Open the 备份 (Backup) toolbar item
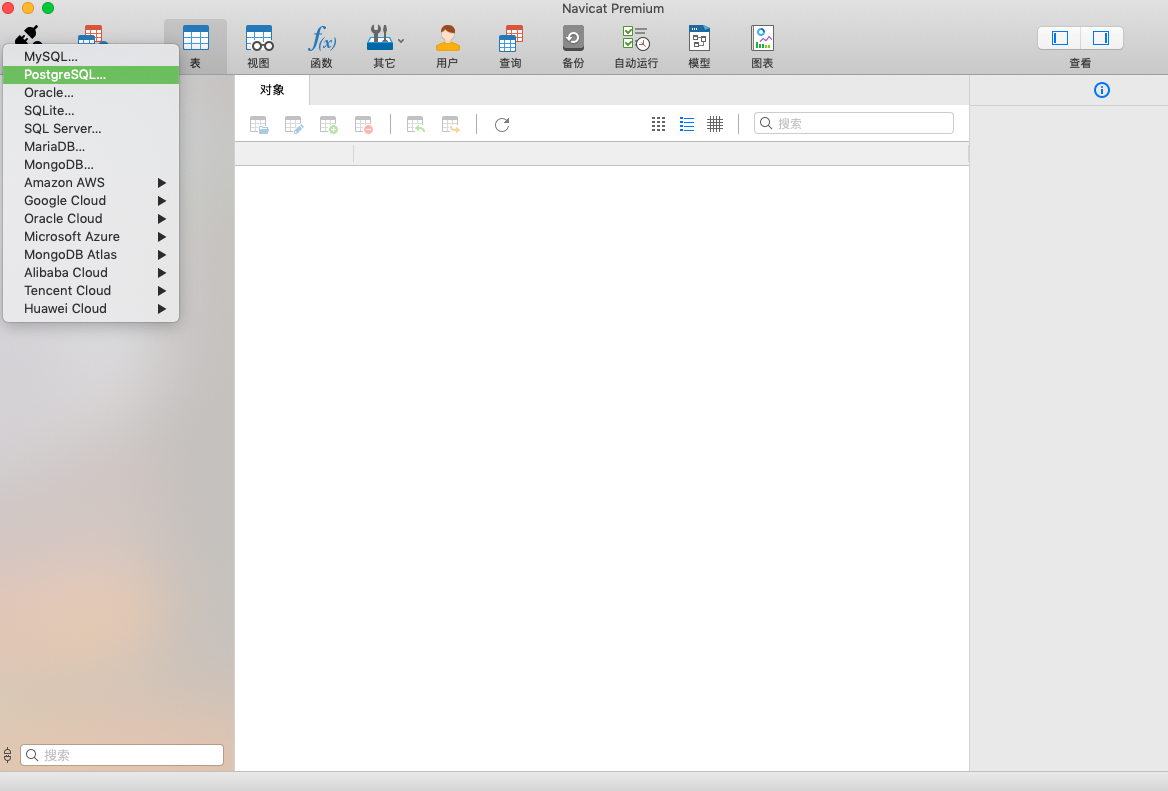Image resolution: width=1168 pixels, height=791 pixels. click(573, 46)
